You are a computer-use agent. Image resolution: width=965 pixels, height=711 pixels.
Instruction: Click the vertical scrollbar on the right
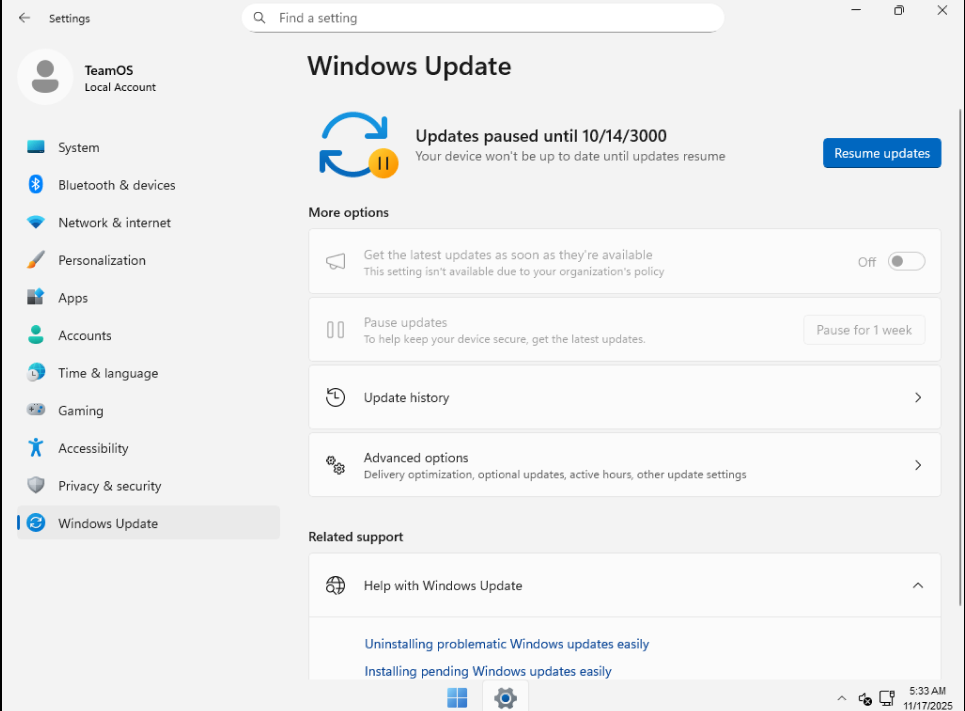tap(960, 357)
